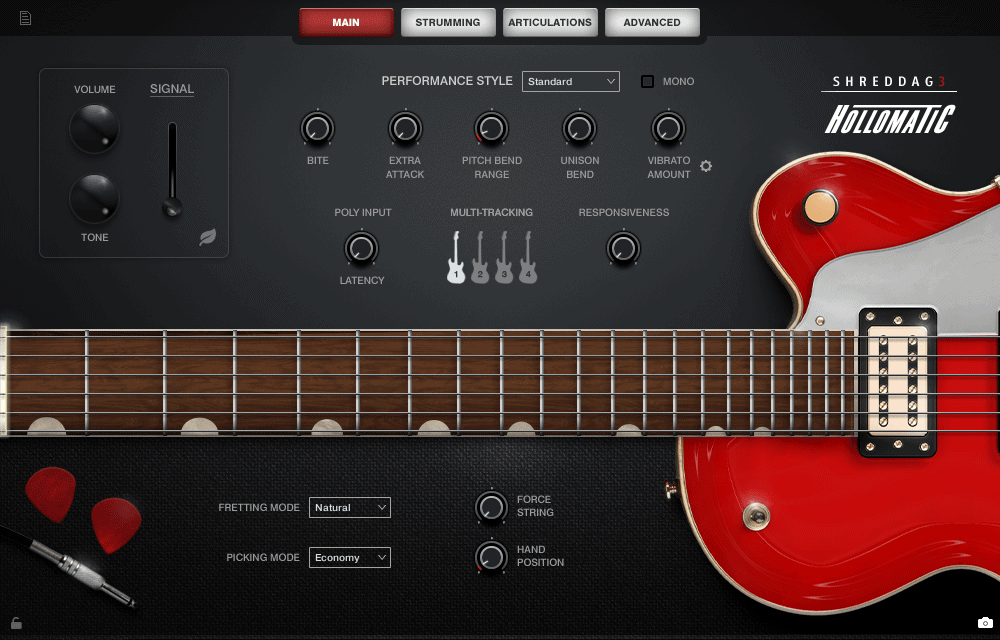
Task: Select multi-tracking guitar 3 icon
Action: coord(504,258)
